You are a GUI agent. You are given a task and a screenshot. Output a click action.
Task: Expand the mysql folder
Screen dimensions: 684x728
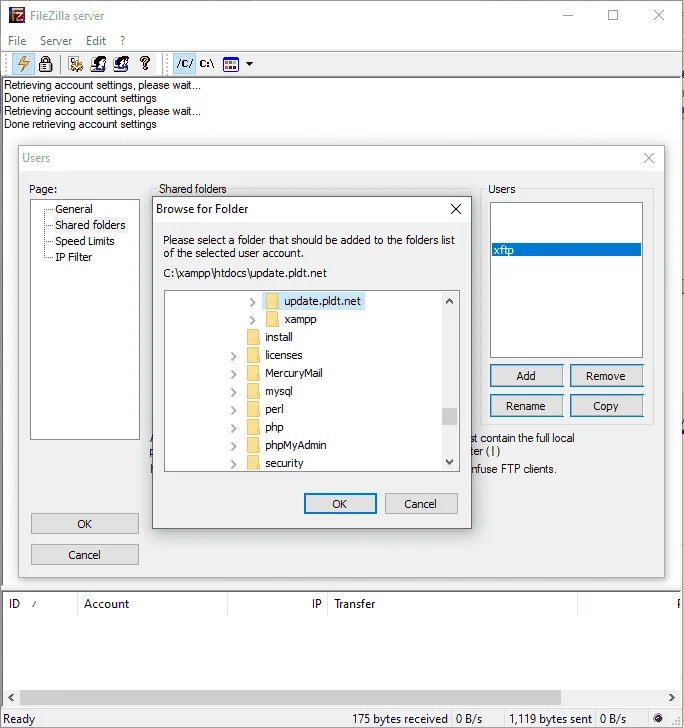click(234, 392)
